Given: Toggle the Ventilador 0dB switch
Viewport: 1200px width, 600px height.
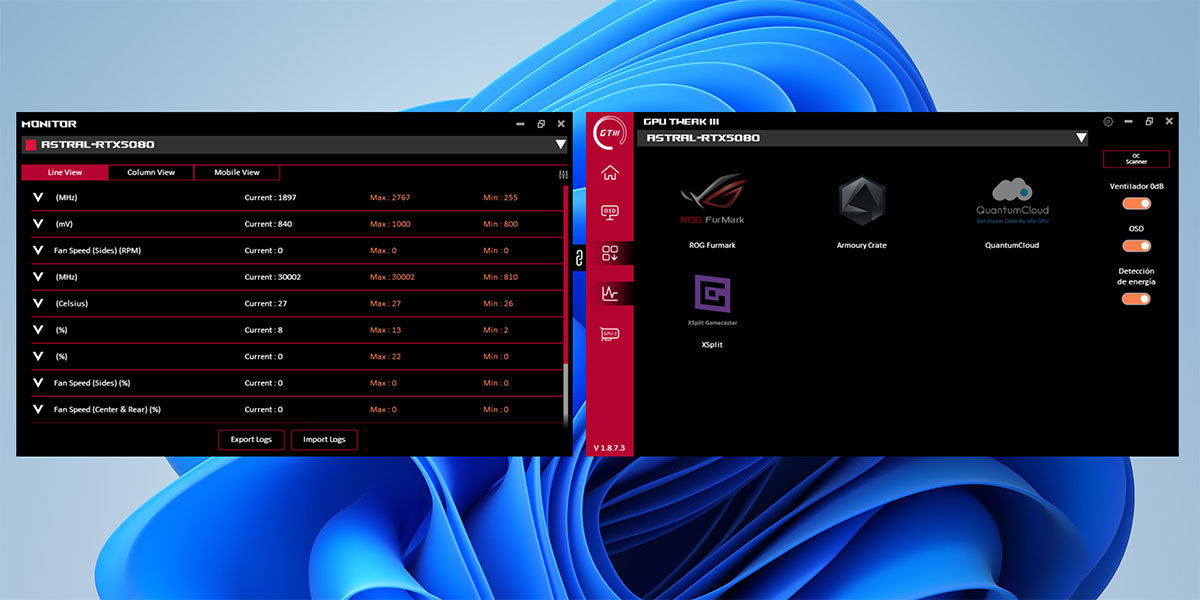Looking at the screenshot, I should click(1136, 204).
